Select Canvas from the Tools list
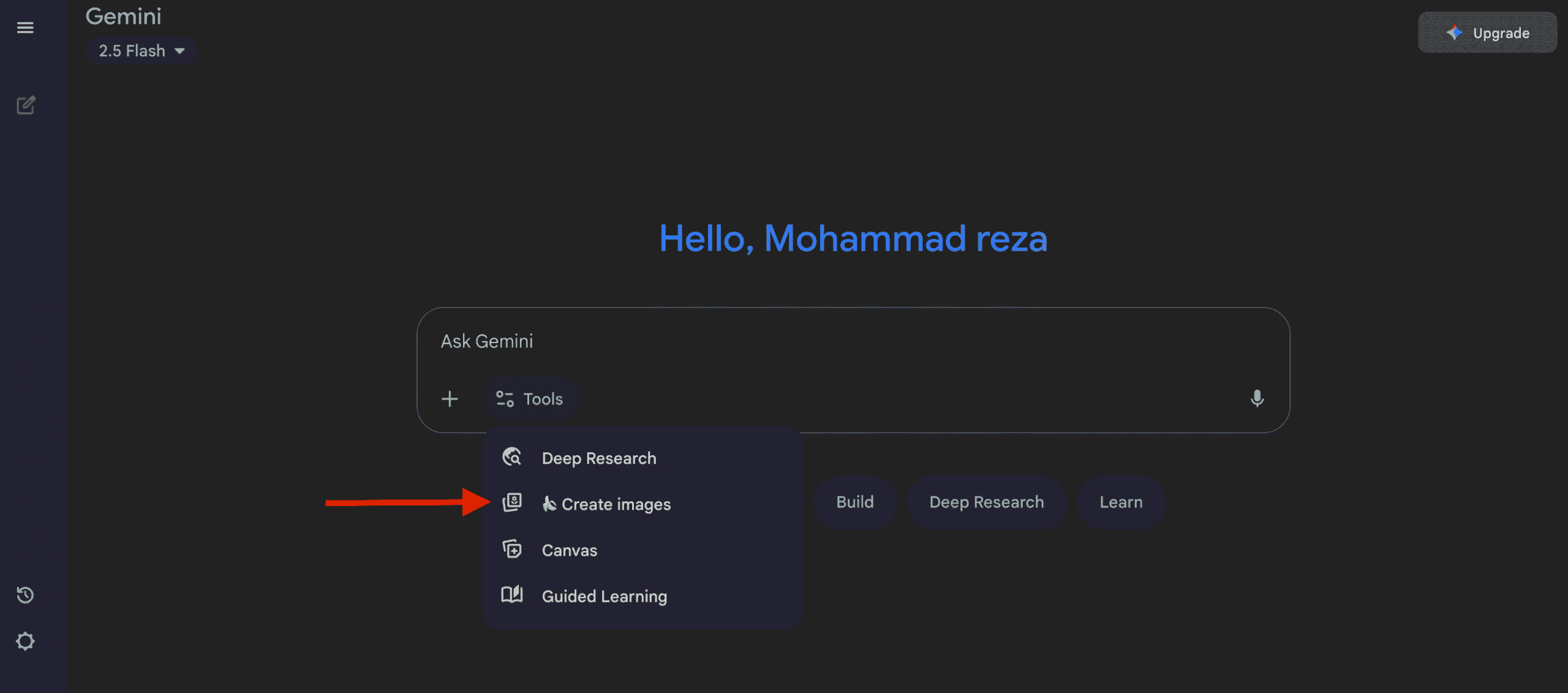Viewport: 1568px width, 693px height. click(569, 550)
